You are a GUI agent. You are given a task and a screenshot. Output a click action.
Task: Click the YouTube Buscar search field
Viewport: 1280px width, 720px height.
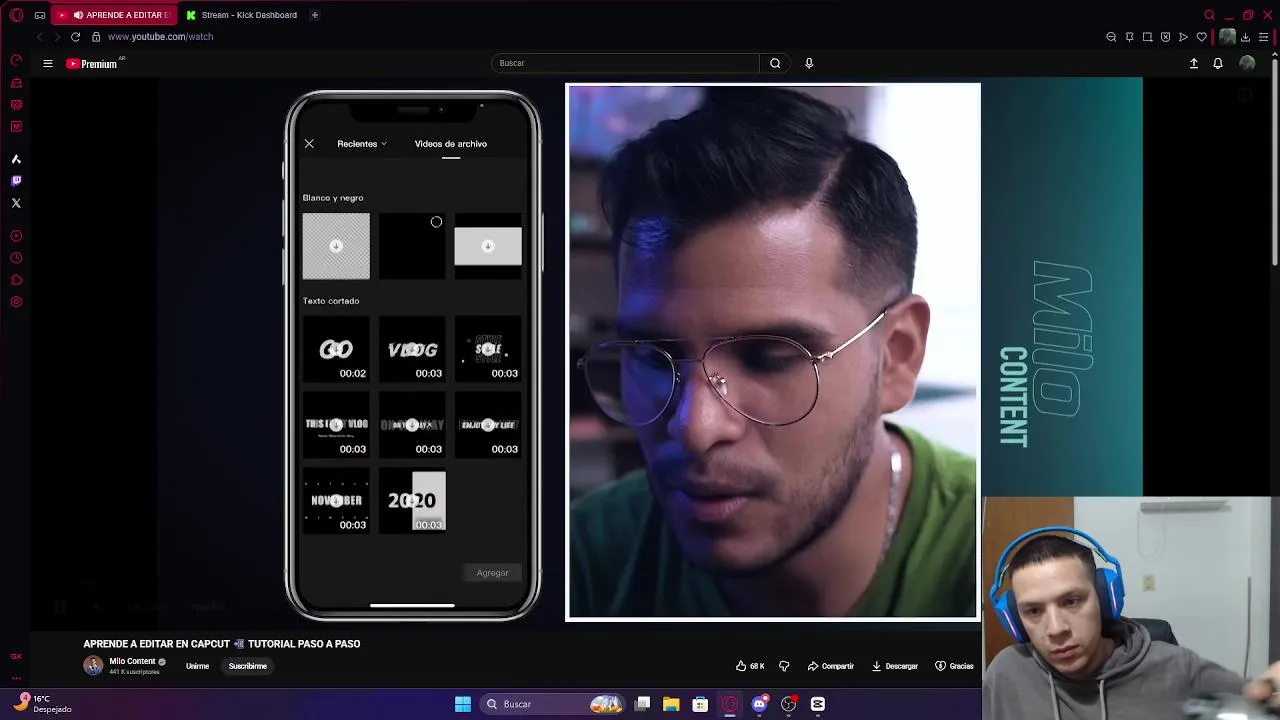tap(626, 63)
